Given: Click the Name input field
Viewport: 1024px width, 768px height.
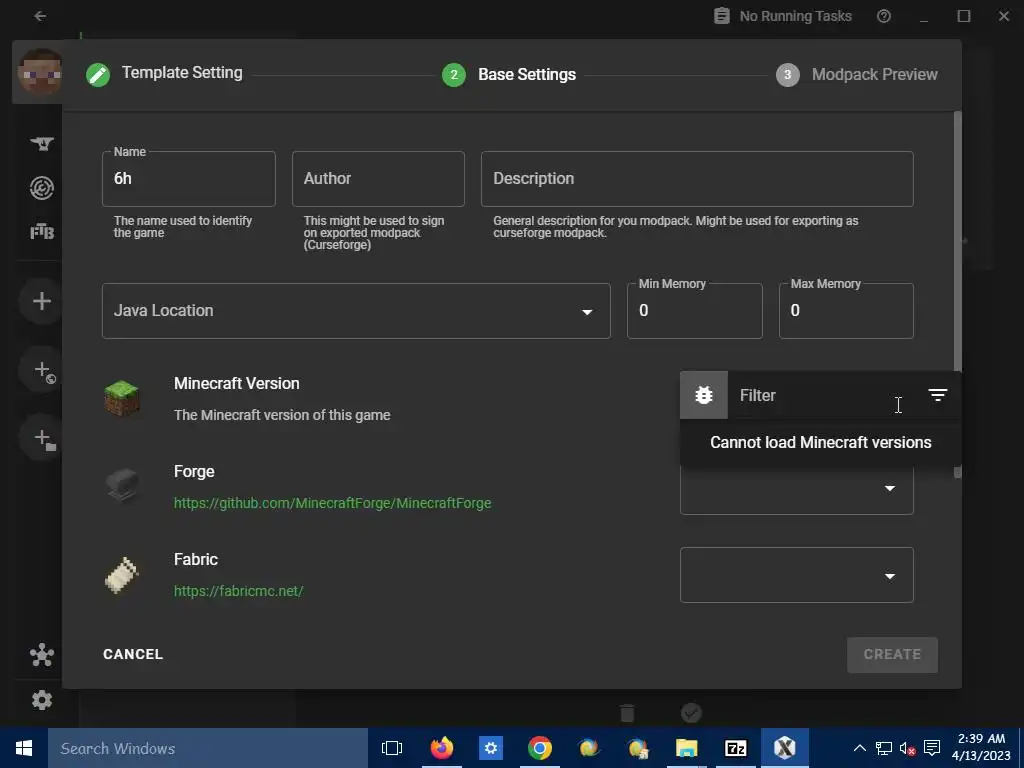Looking at the screenshot, I should click(x=189, y=179).
